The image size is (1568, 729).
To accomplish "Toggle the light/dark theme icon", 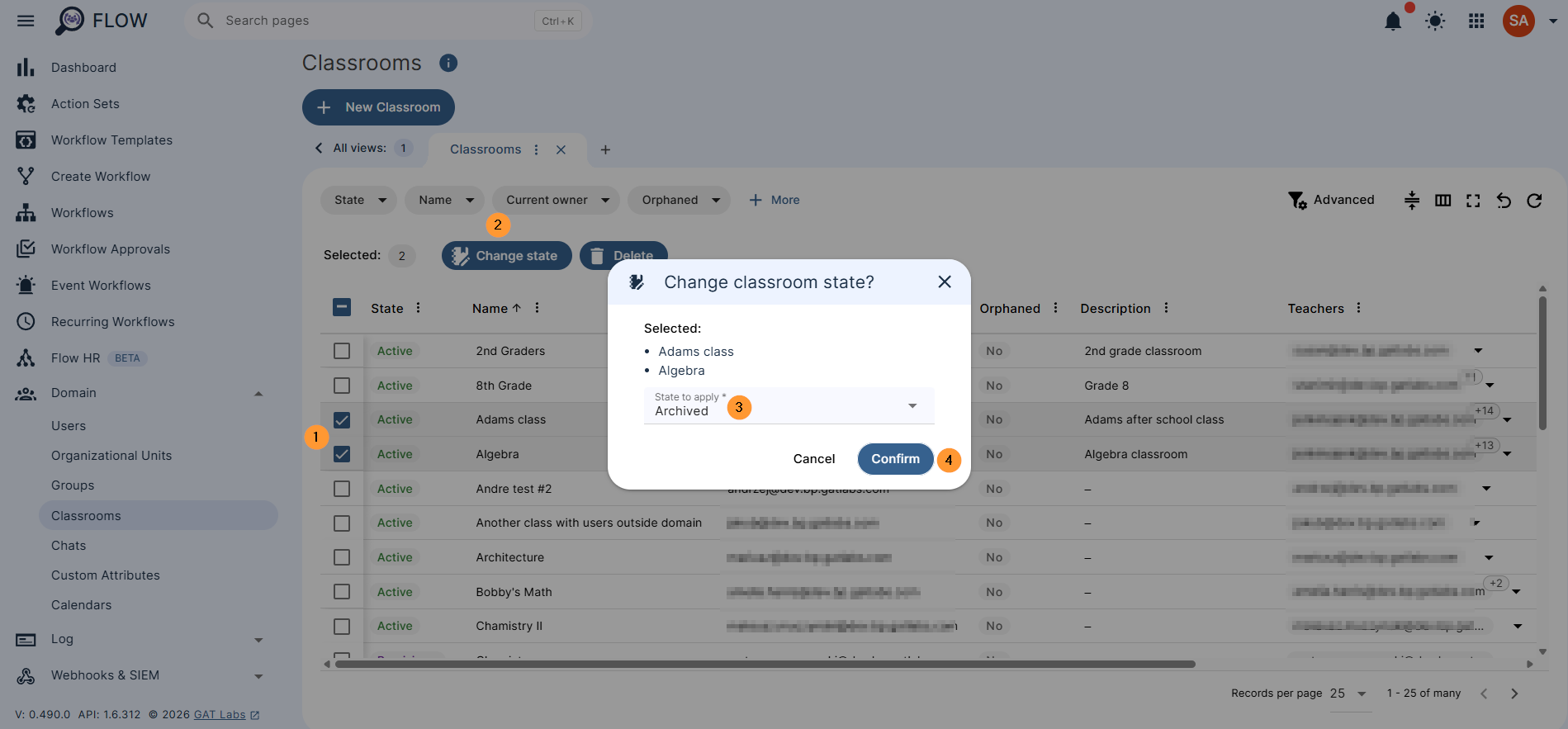I will [1435, 21].
